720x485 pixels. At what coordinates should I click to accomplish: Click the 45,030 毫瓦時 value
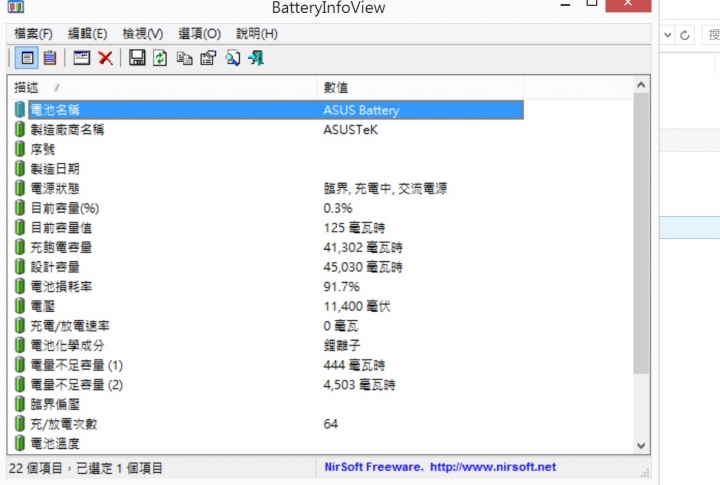[363, 267]
